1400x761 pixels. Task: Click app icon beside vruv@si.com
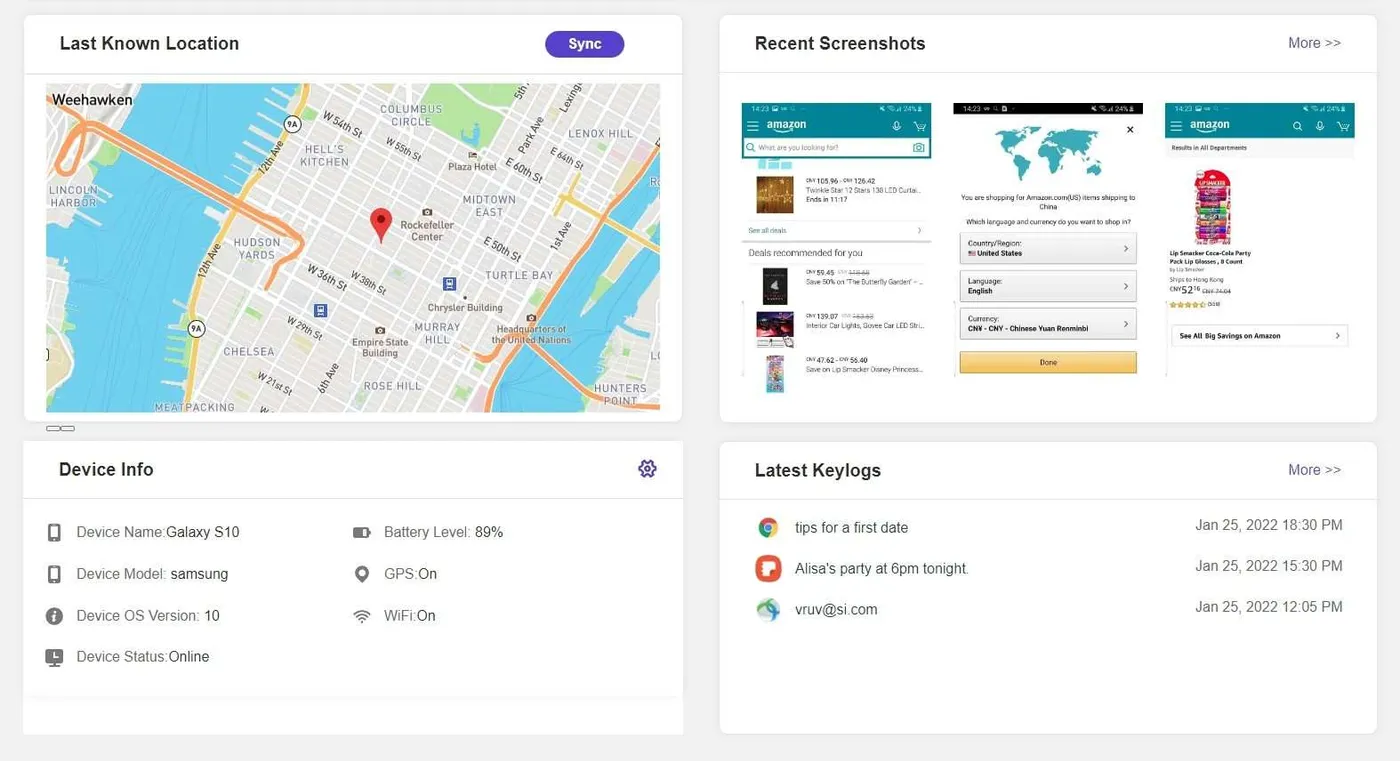[x=768, y=609]
